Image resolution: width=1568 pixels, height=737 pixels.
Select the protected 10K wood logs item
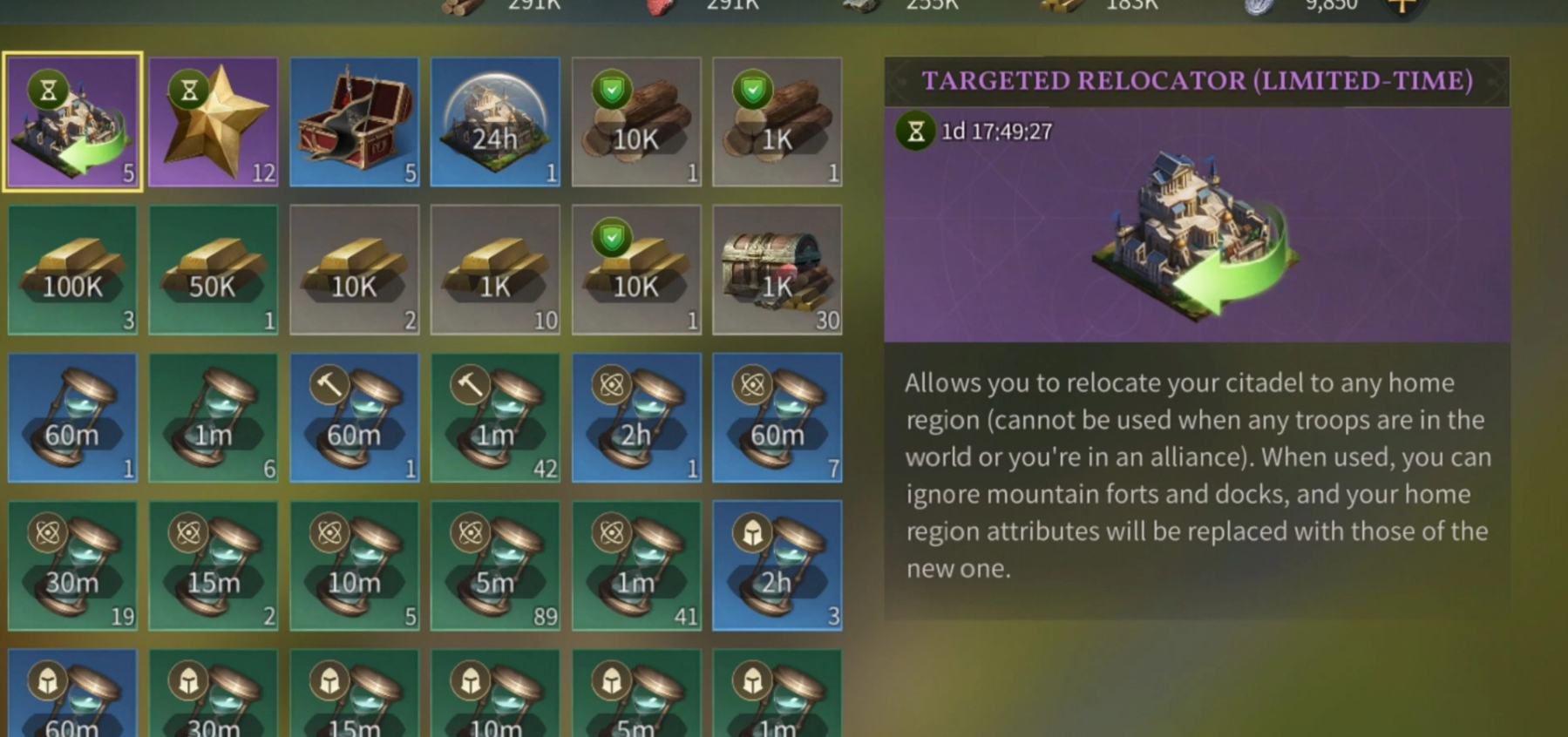636,122
